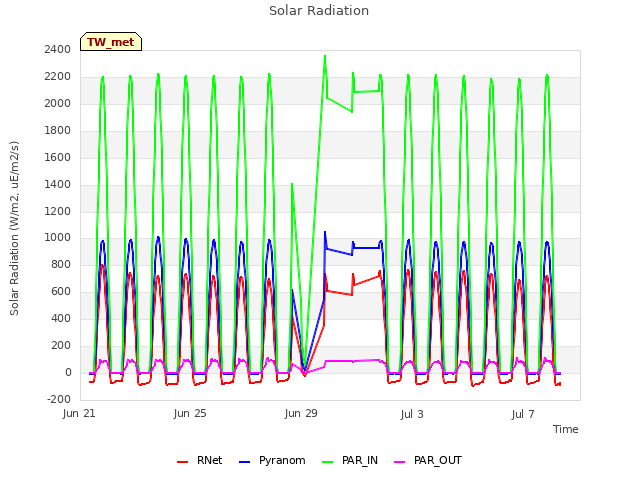Click the red RNet legend swatch

(182, 462)
